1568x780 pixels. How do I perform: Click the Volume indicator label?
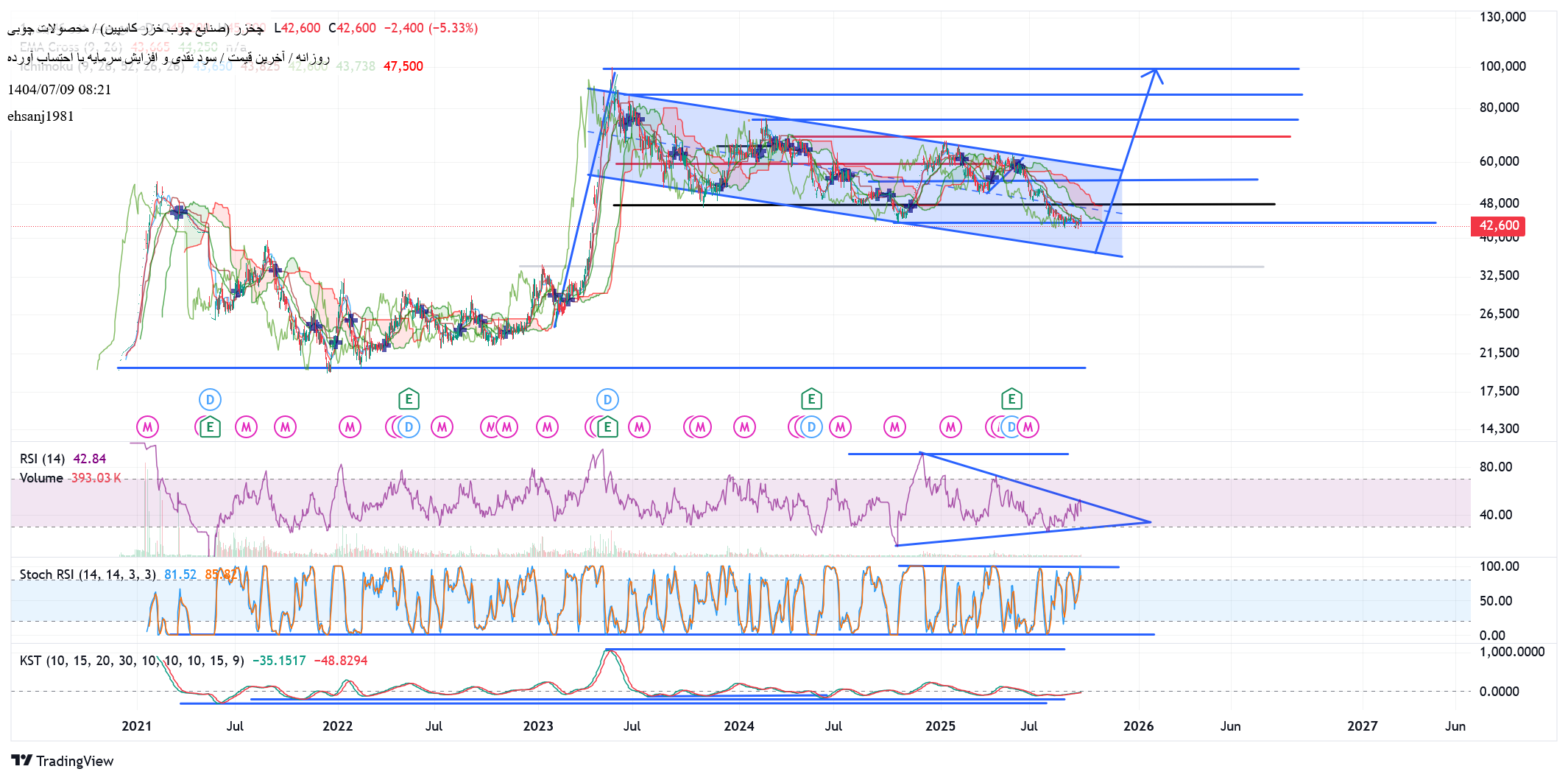point(41,478)
